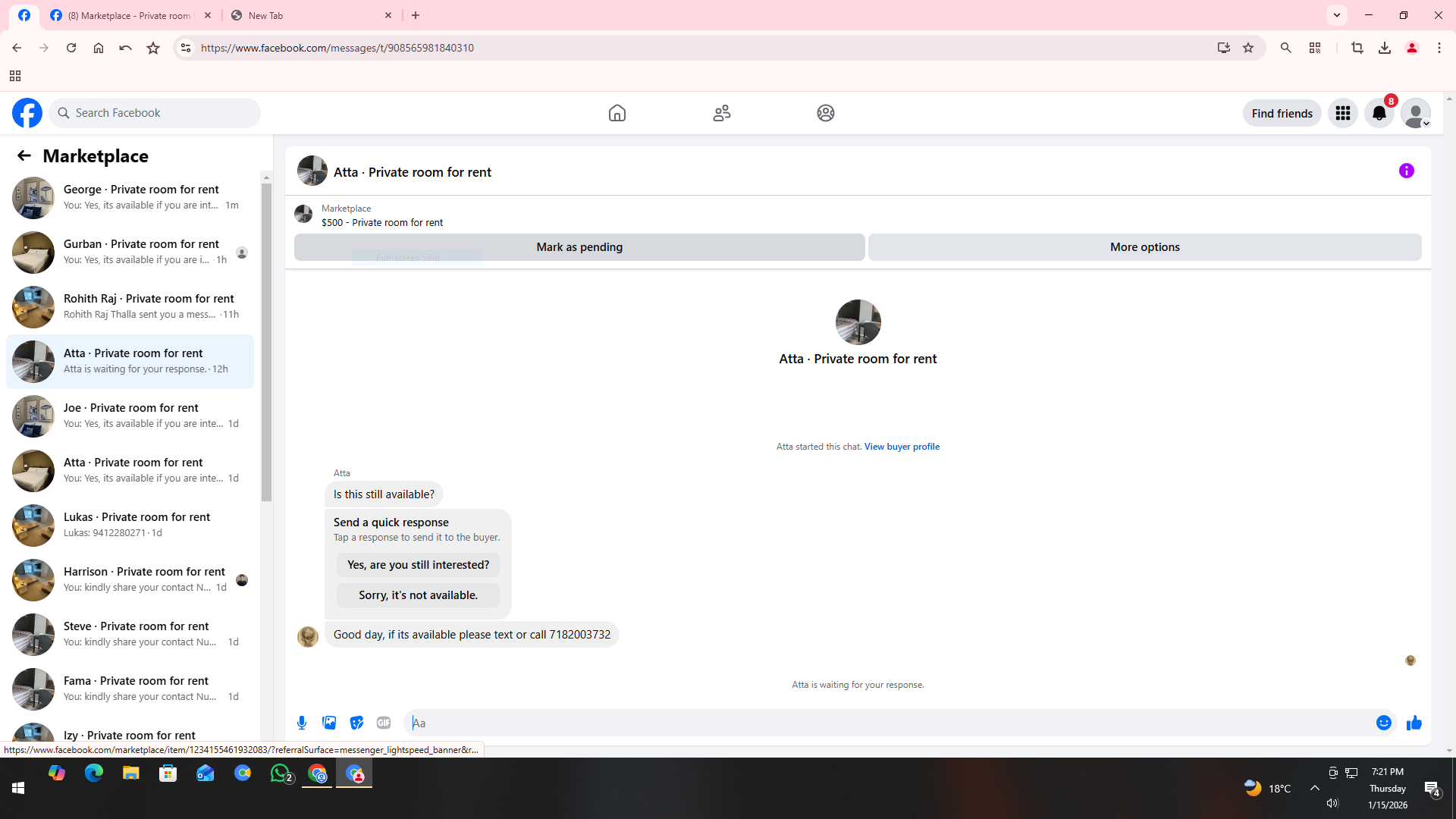The width and height of the screenshot is (1456, 819).
Task: Click Mark as pending button
Action: (579, 247)
